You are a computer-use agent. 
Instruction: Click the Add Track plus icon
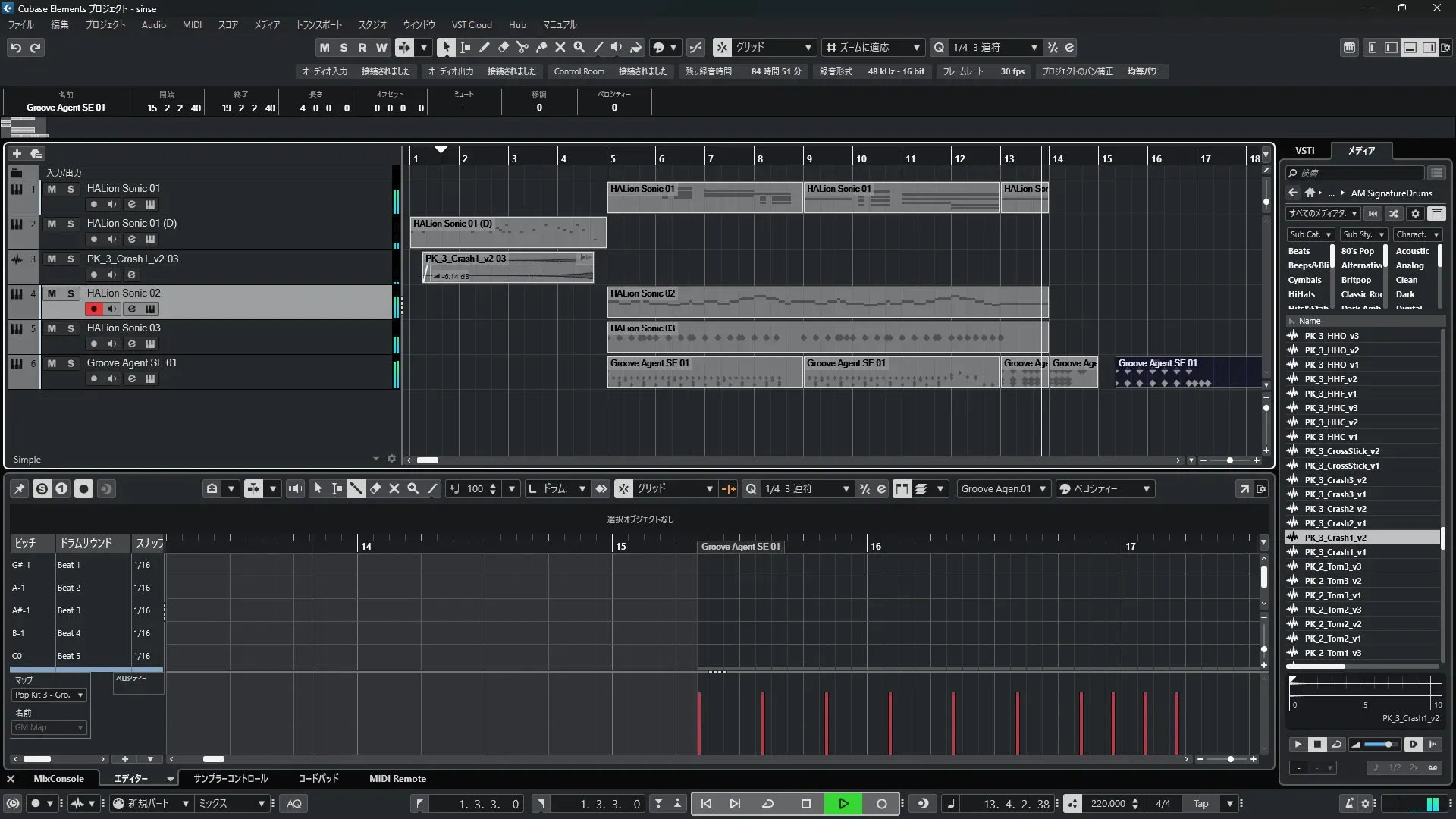click(17, 153)
